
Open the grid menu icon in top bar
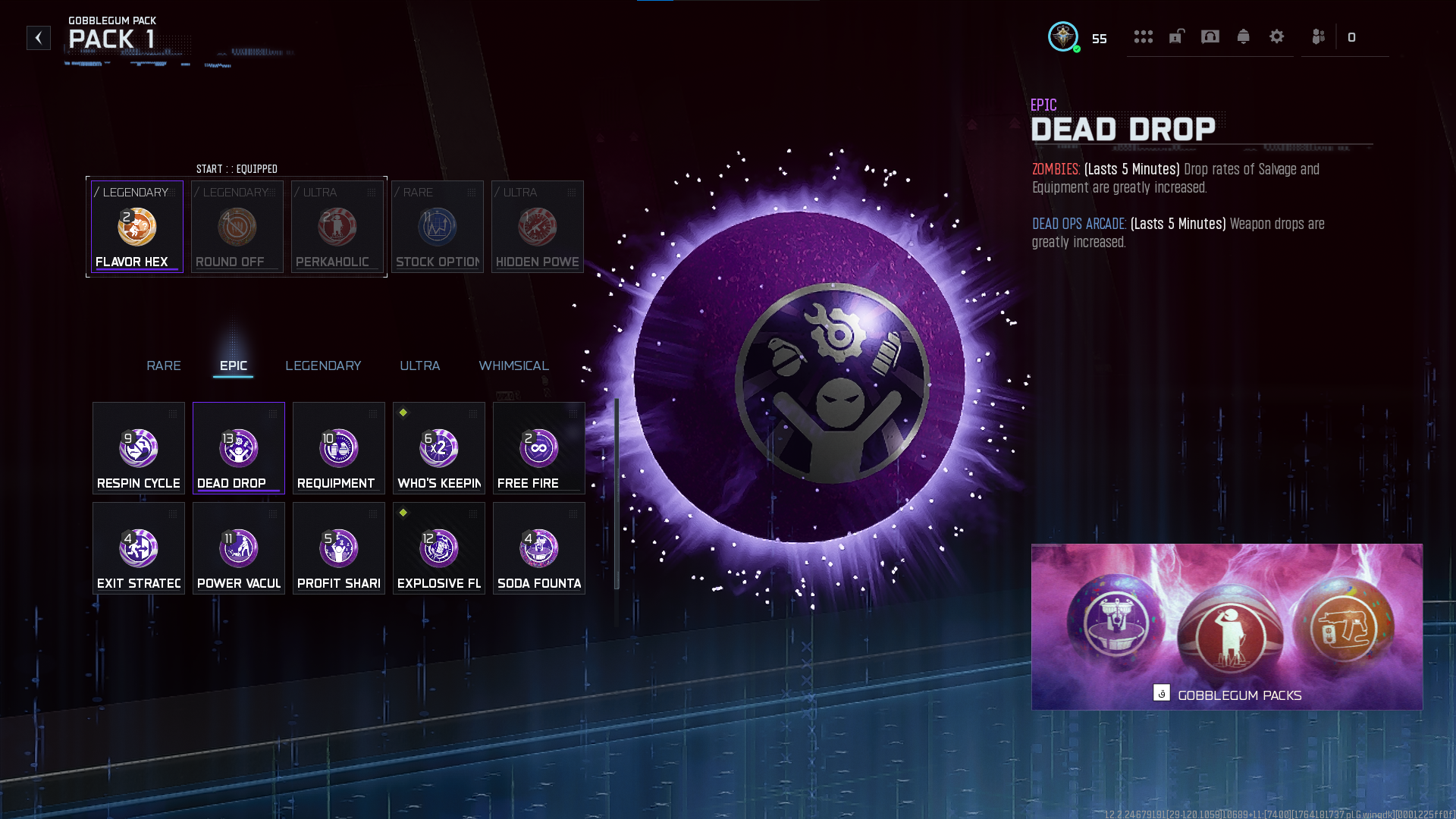point(1143,37)
